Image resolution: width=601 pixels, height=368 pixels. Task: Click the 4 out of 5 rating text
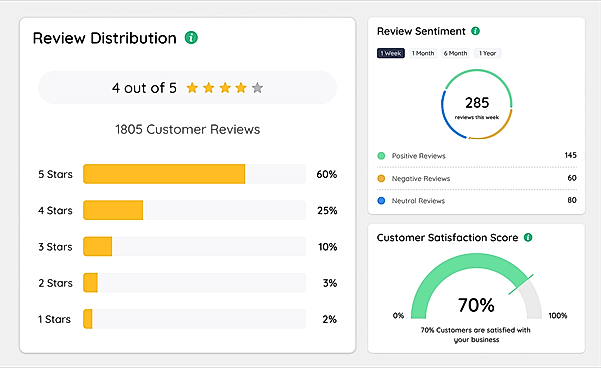pyautogui.click(x=144, y=88)
